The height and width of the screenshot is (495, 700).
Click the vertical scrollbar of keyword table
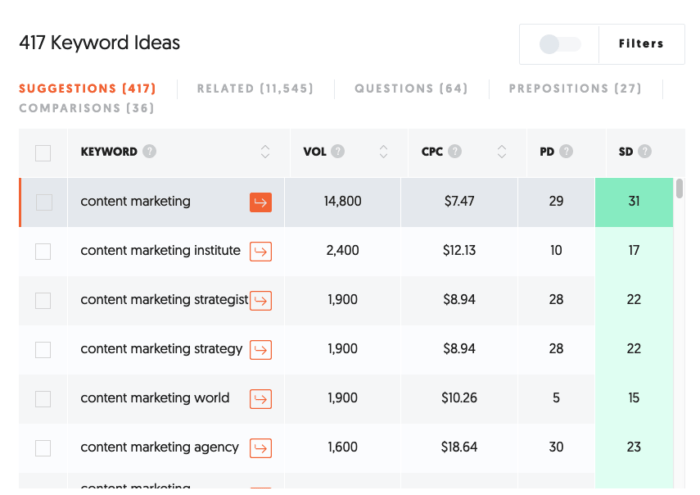coord(679,188)
